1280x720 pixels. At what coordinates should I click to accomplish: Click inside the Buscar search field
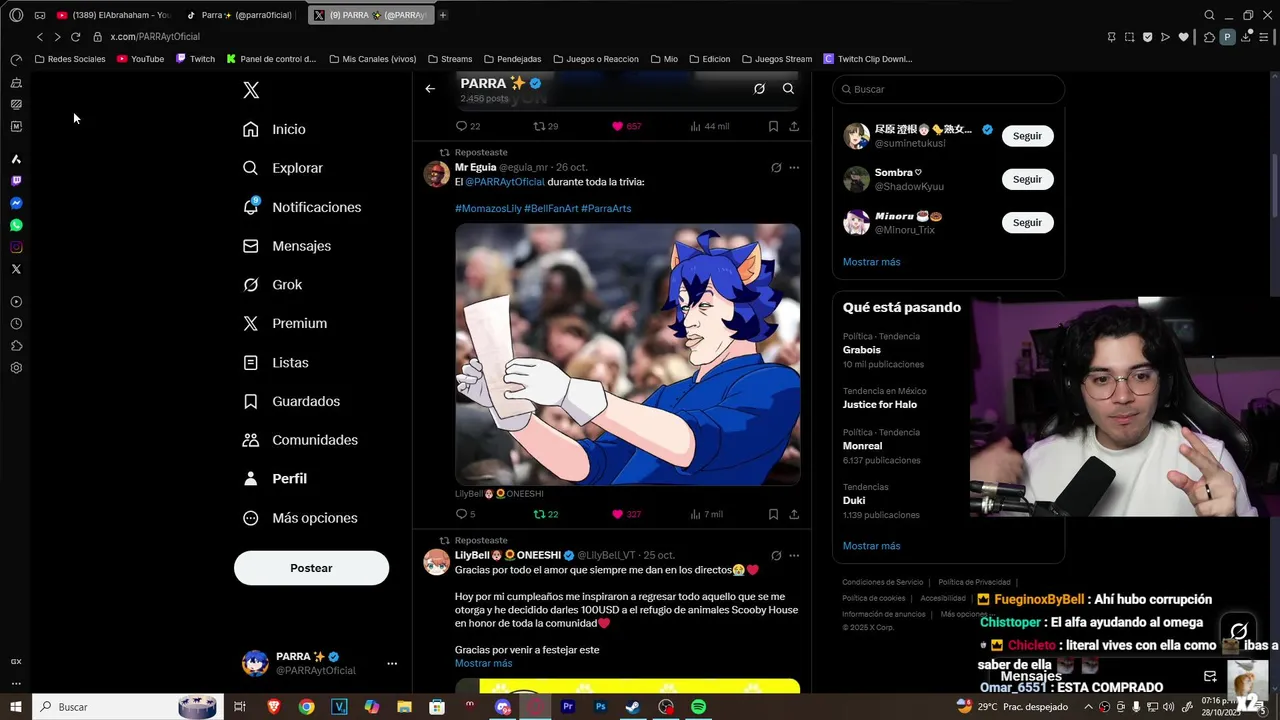point(948,89)
